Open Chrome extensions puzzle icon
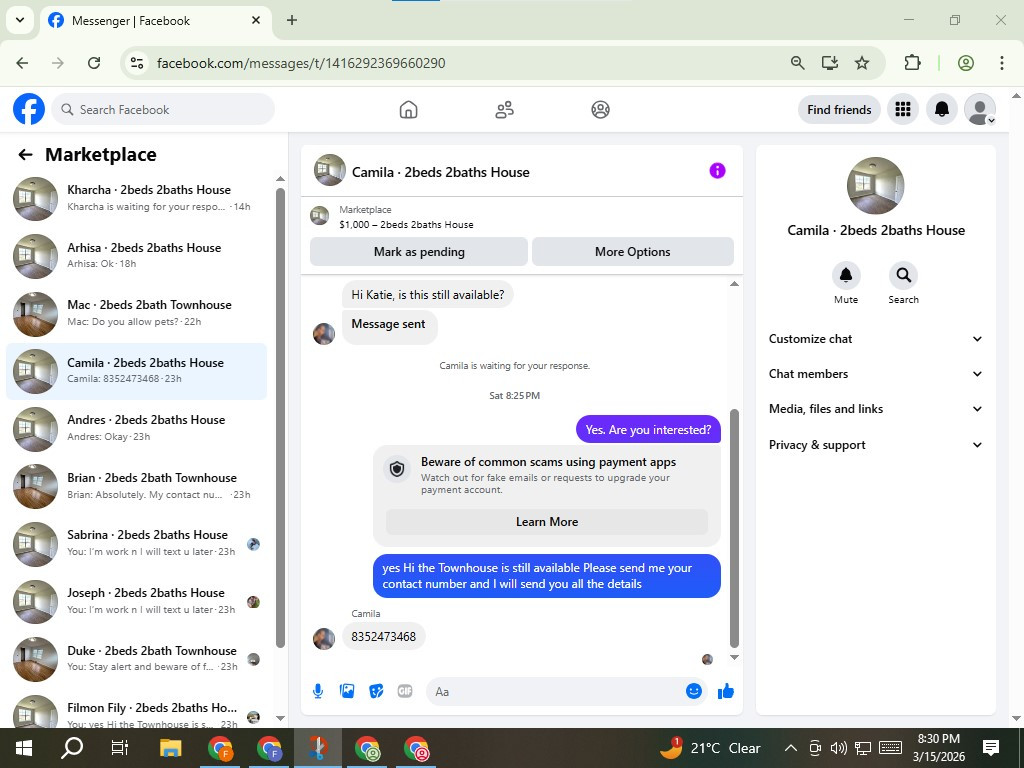Image resolution: width=1024 pixels, height=768 pixels. click(x=912, y=63)
